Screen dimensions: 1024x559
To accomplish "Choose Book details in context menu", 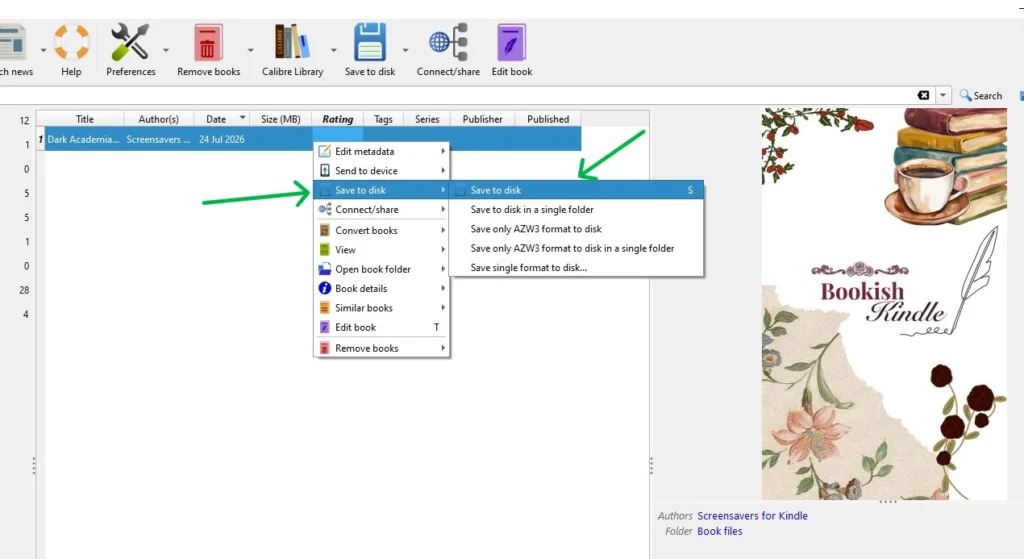I will [x=382, y=289].
